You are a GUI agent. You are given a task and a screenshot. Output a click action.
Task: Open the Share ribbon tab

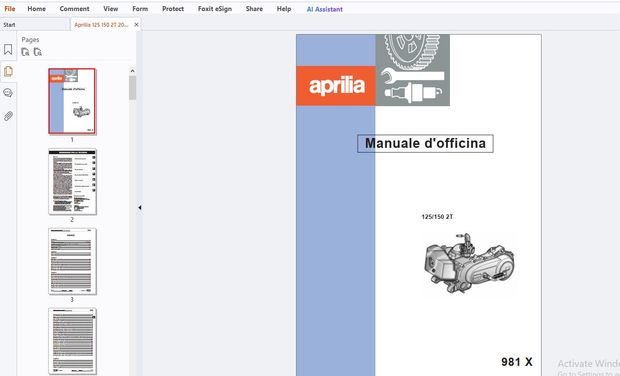[254, 9]
